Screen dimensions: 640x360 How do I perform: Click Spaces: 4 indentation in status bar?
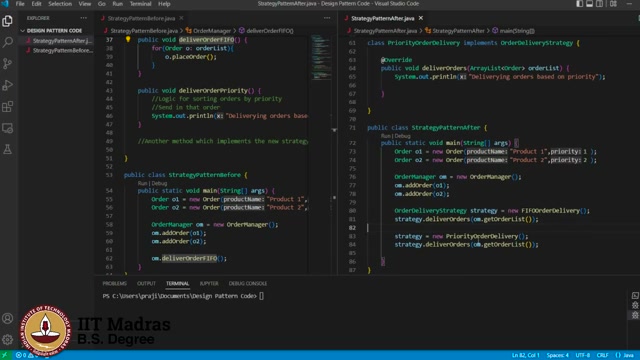tap(557, 355)
